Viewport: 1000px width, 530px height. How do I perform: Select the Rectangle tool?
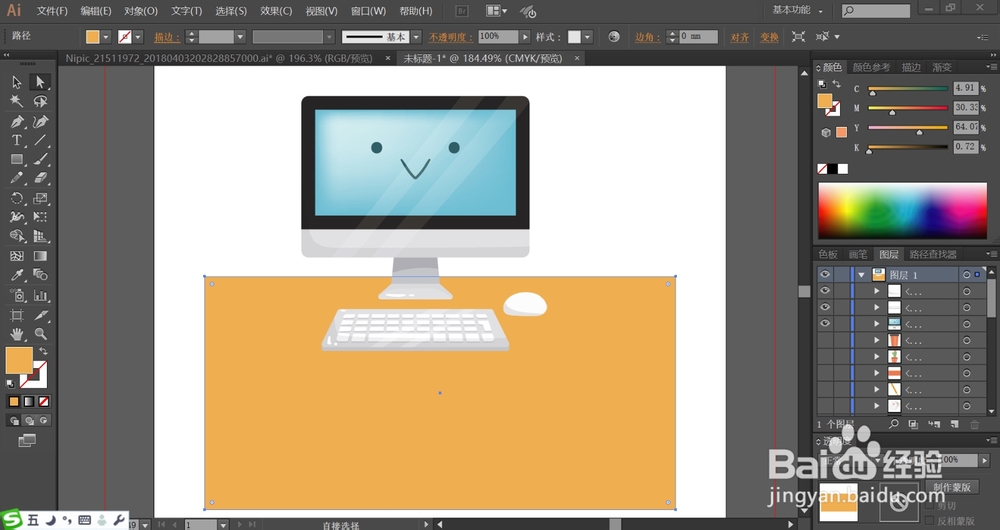pos(17,159)
